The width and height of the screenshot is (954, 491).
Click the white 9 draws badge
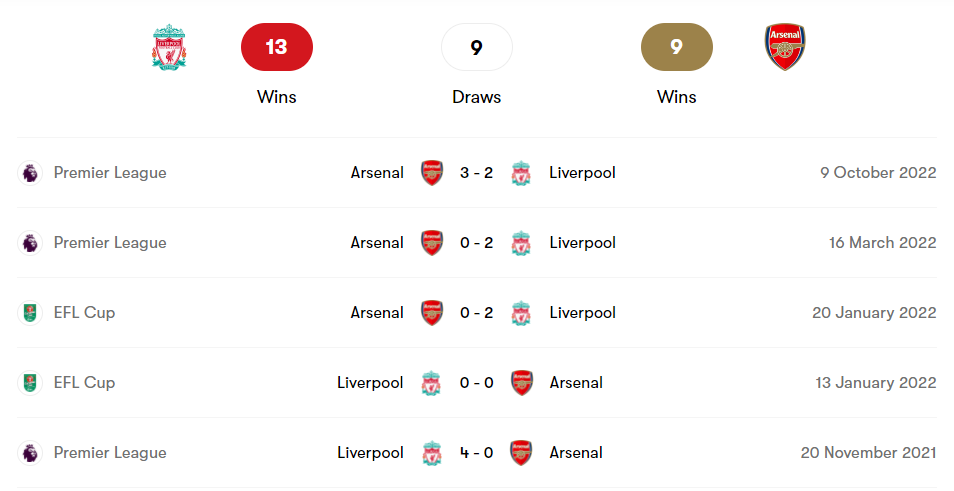click(476, 47)
